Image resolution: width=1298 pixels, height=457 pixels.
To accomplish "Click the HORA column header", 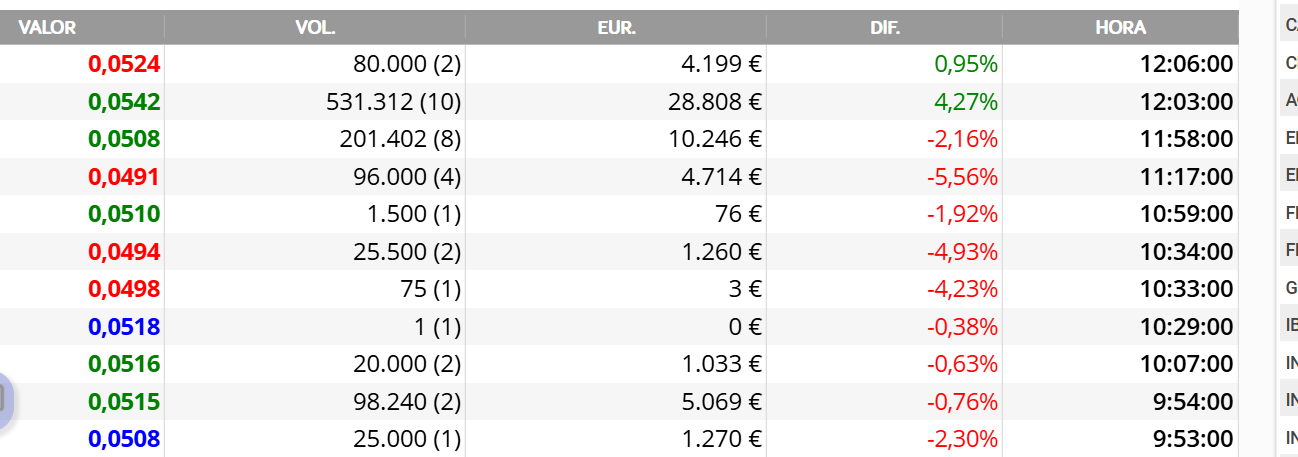I will pyautogui.click(x=1120, y=28).
